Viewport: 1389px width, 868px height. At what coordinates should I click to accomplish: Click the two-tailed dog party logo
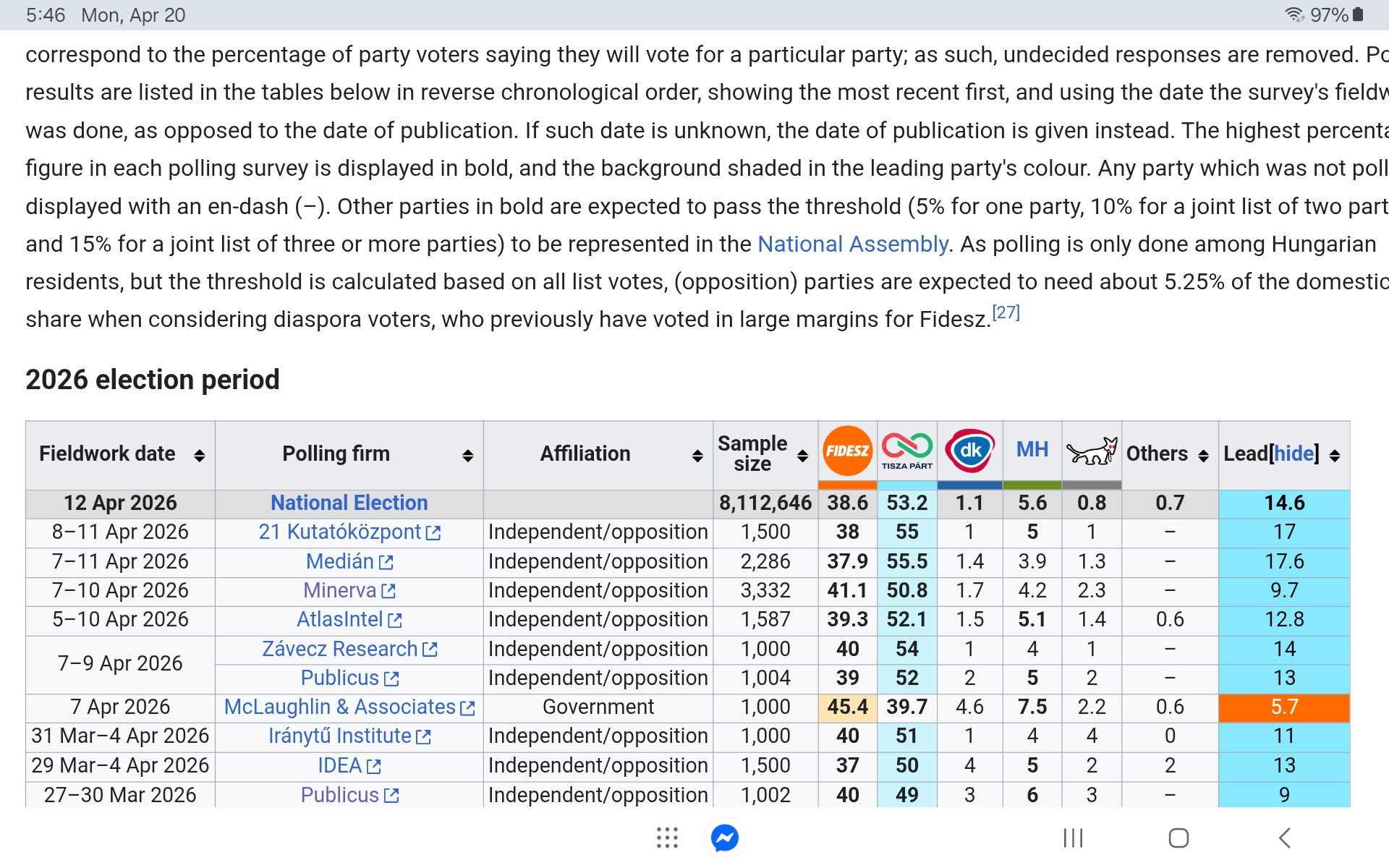click(x=1092, y=451)
